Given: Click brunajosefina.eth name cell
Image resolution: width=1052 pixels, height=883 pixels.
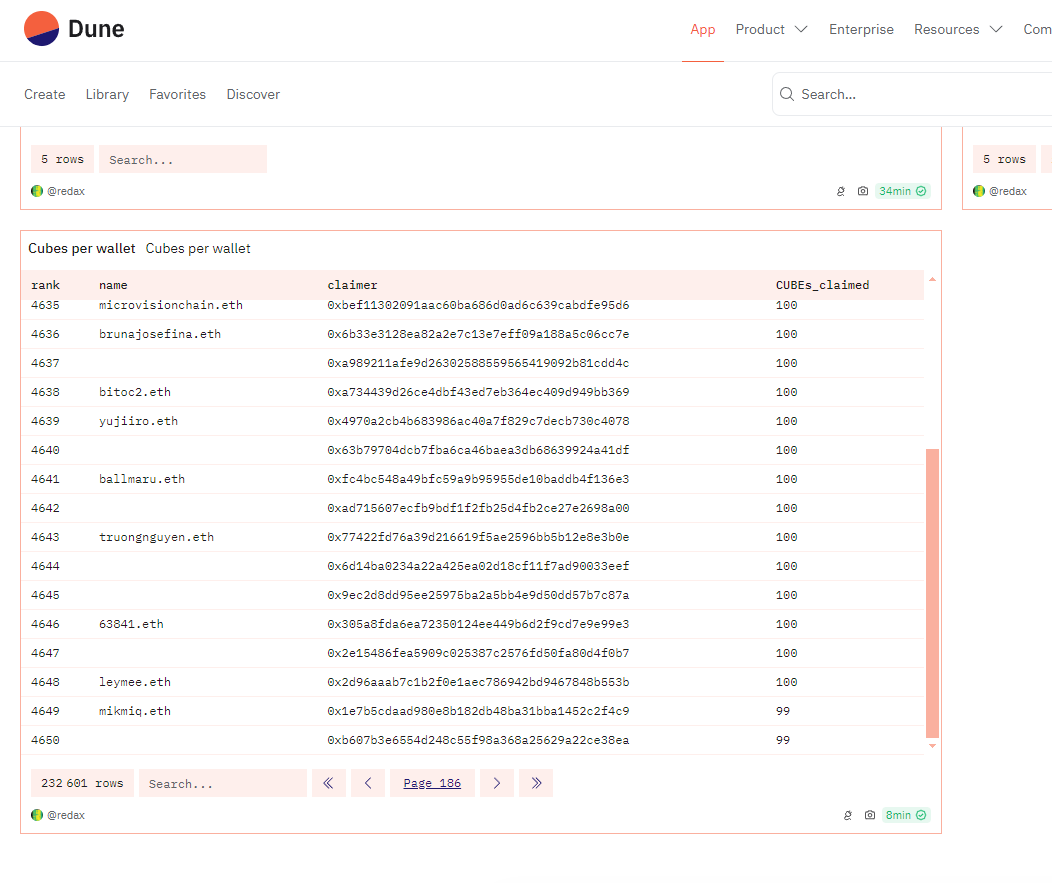Looking at the screenshot, I should [x=160, y=334].
